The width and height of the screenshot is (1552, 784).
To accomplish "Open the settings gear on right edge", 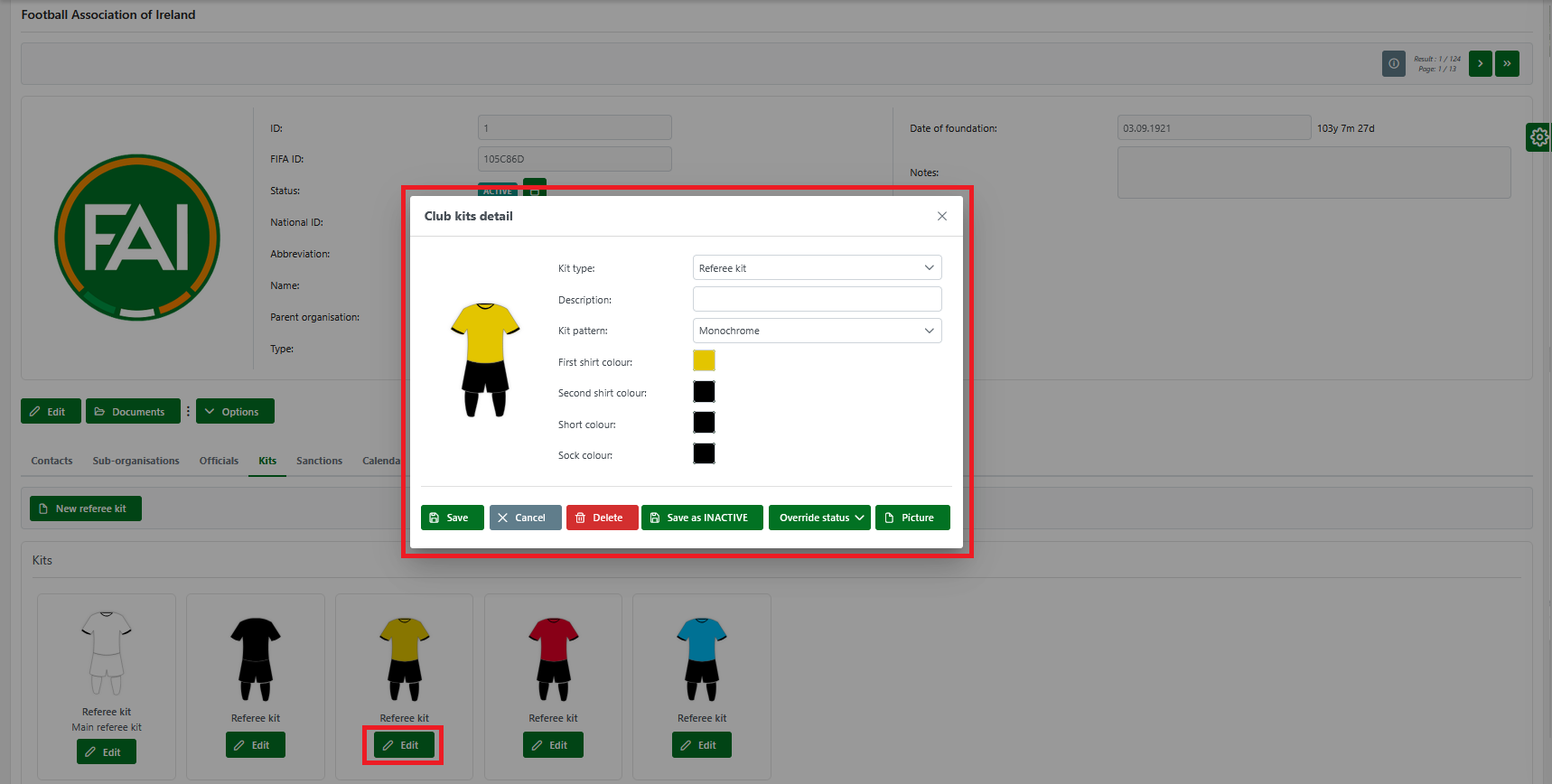I will 1539,137.
